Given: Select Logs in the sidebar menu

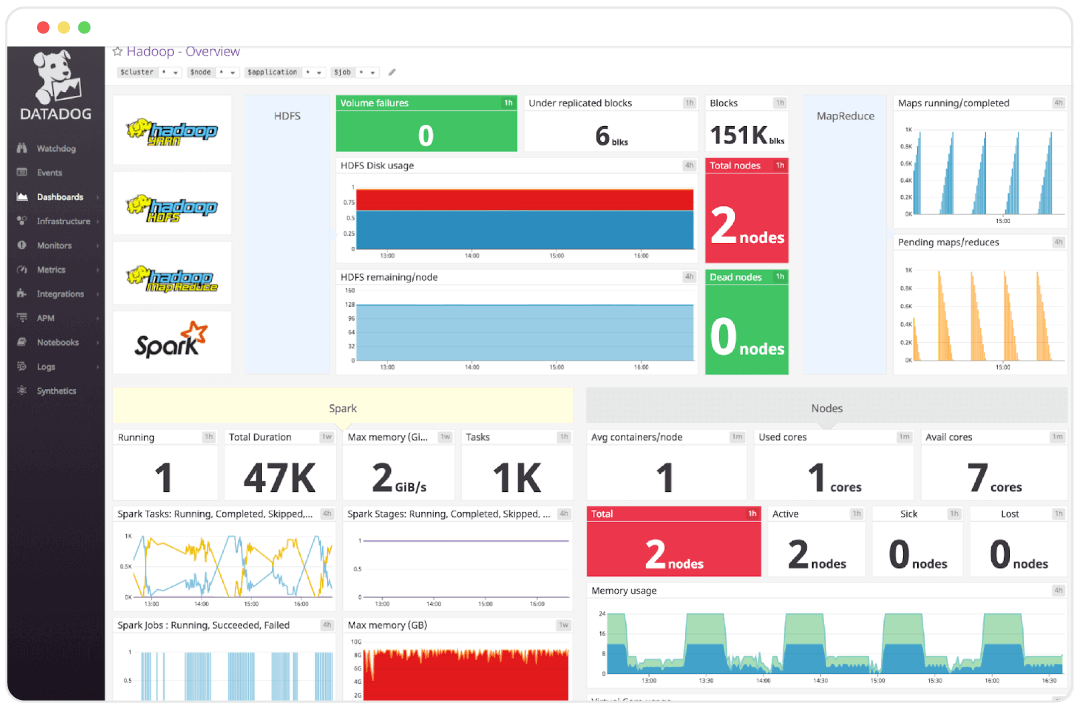Looking at the screenshot, I should (34, 366).
